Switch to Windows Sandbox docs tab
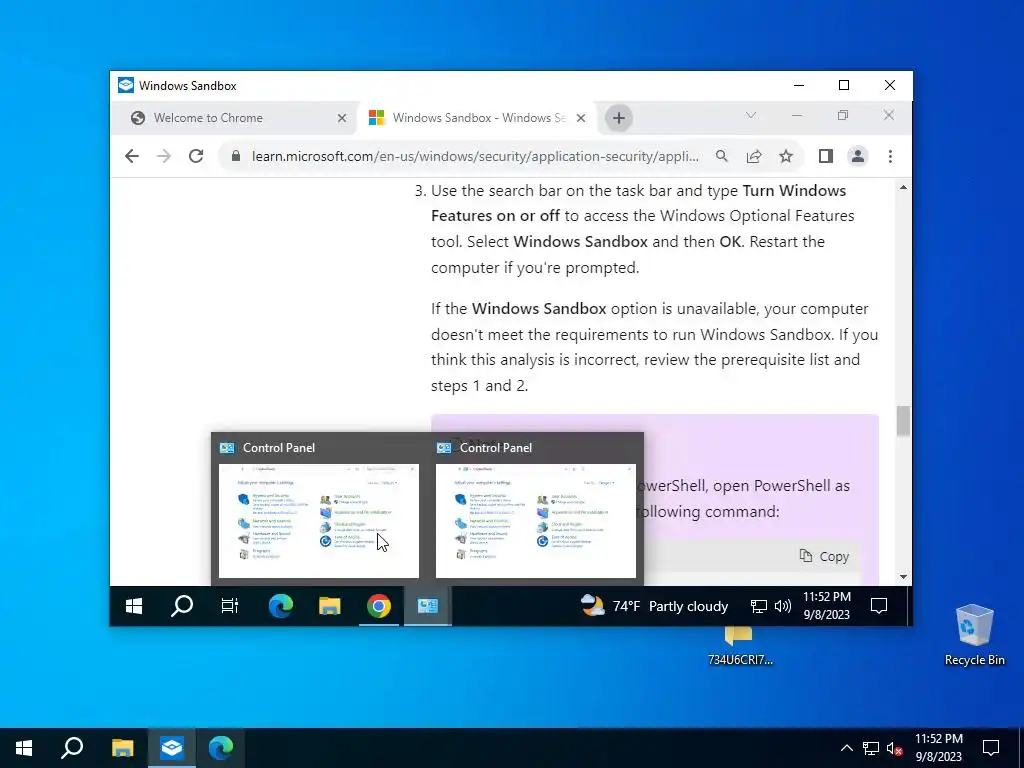 (478, 118)
